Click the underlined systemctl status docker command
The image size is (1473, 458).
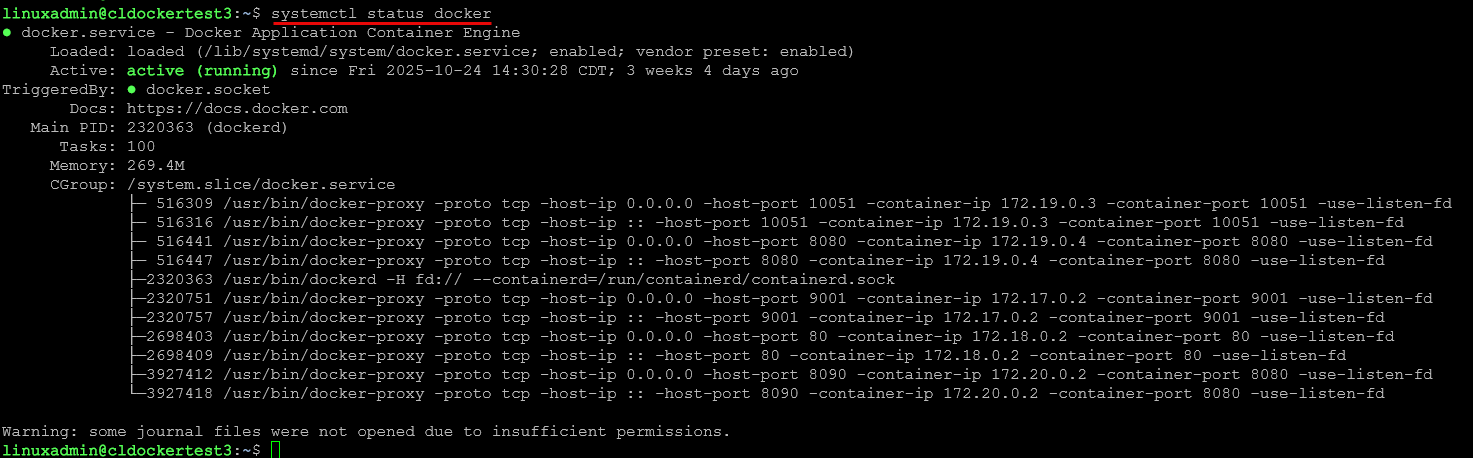(x=381, y=14)
